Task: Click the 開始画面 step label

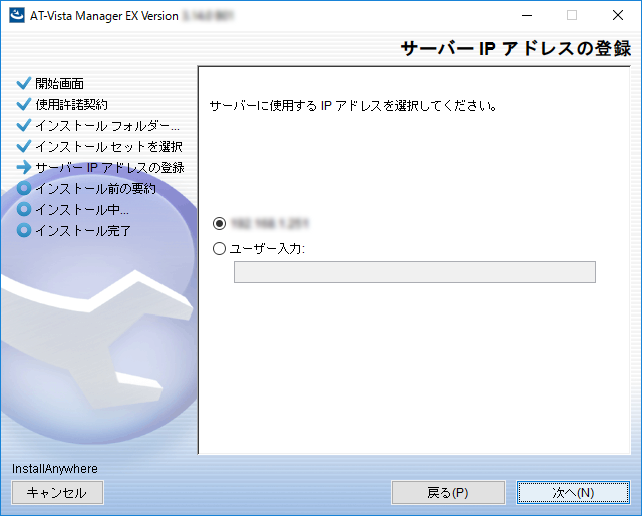Action: pos(59,84)
